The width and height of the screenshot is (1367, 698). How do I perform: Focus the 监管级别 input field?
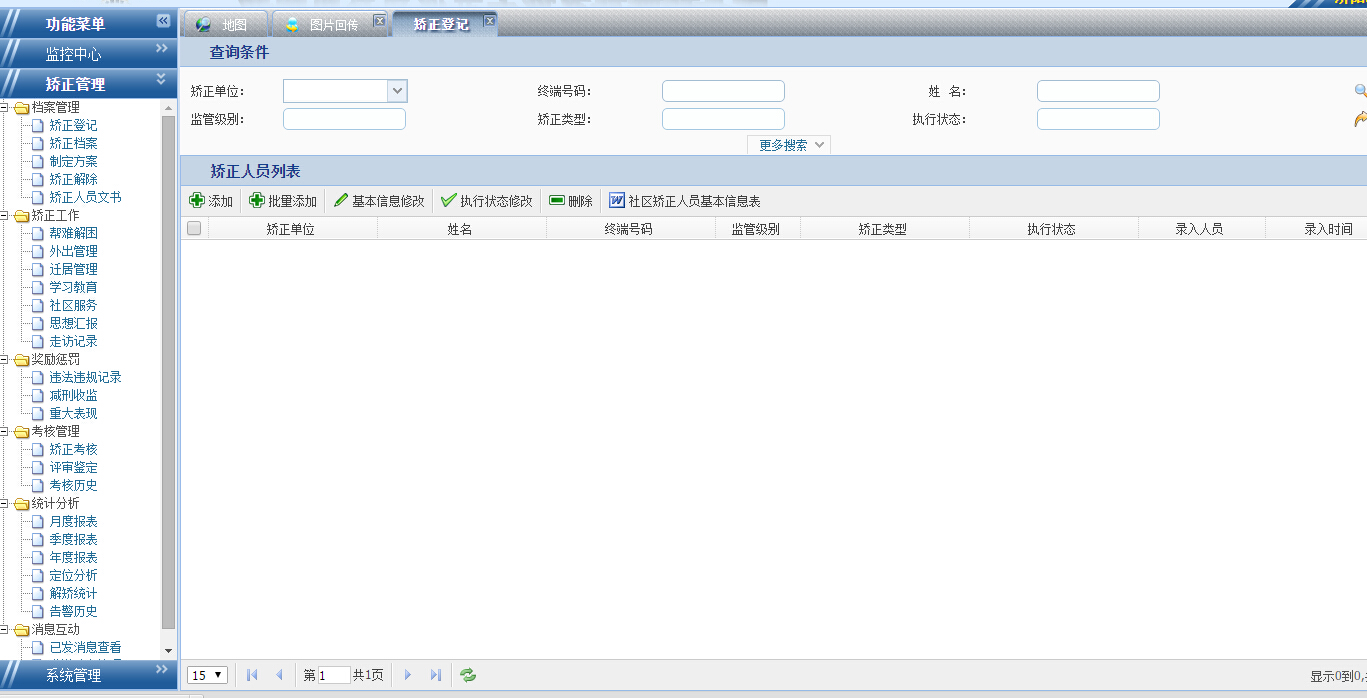point(344,119)
